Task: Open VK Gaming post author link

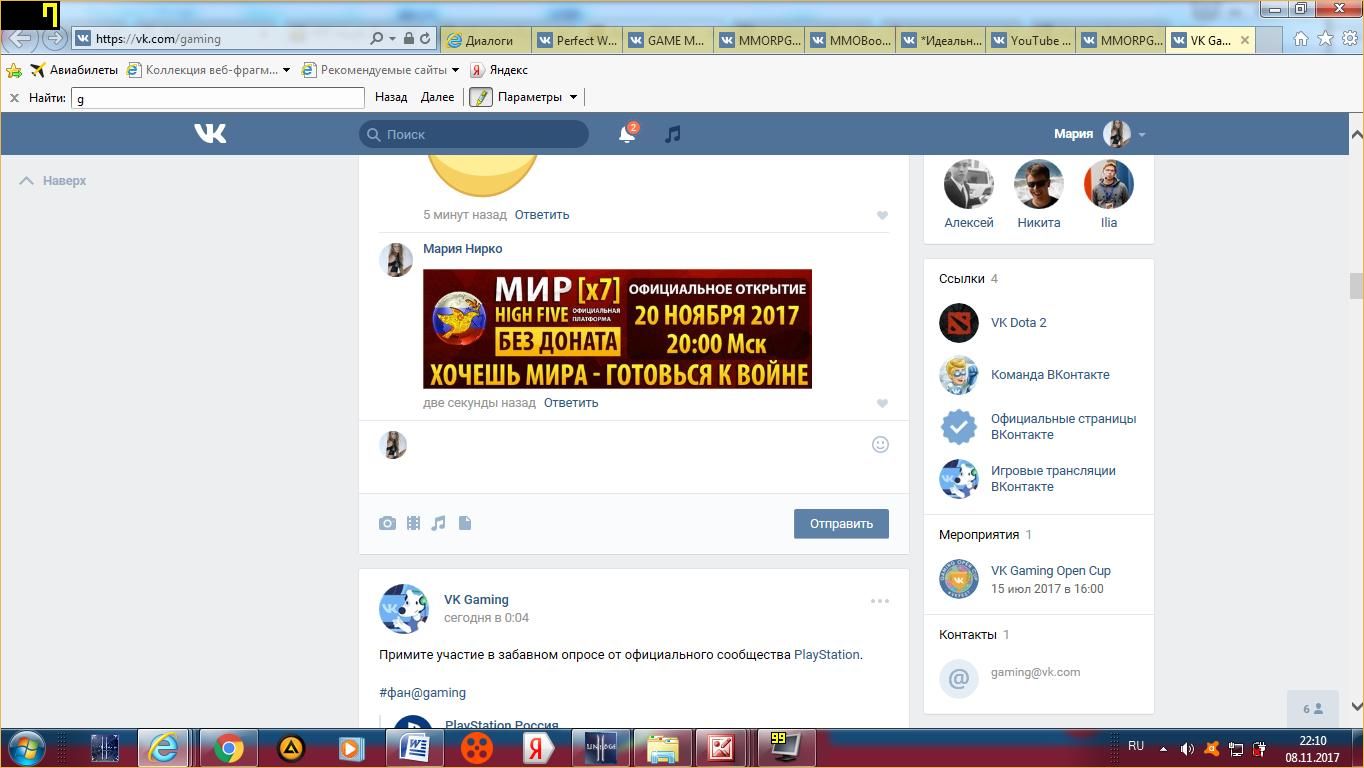Action: pos(476,600)
